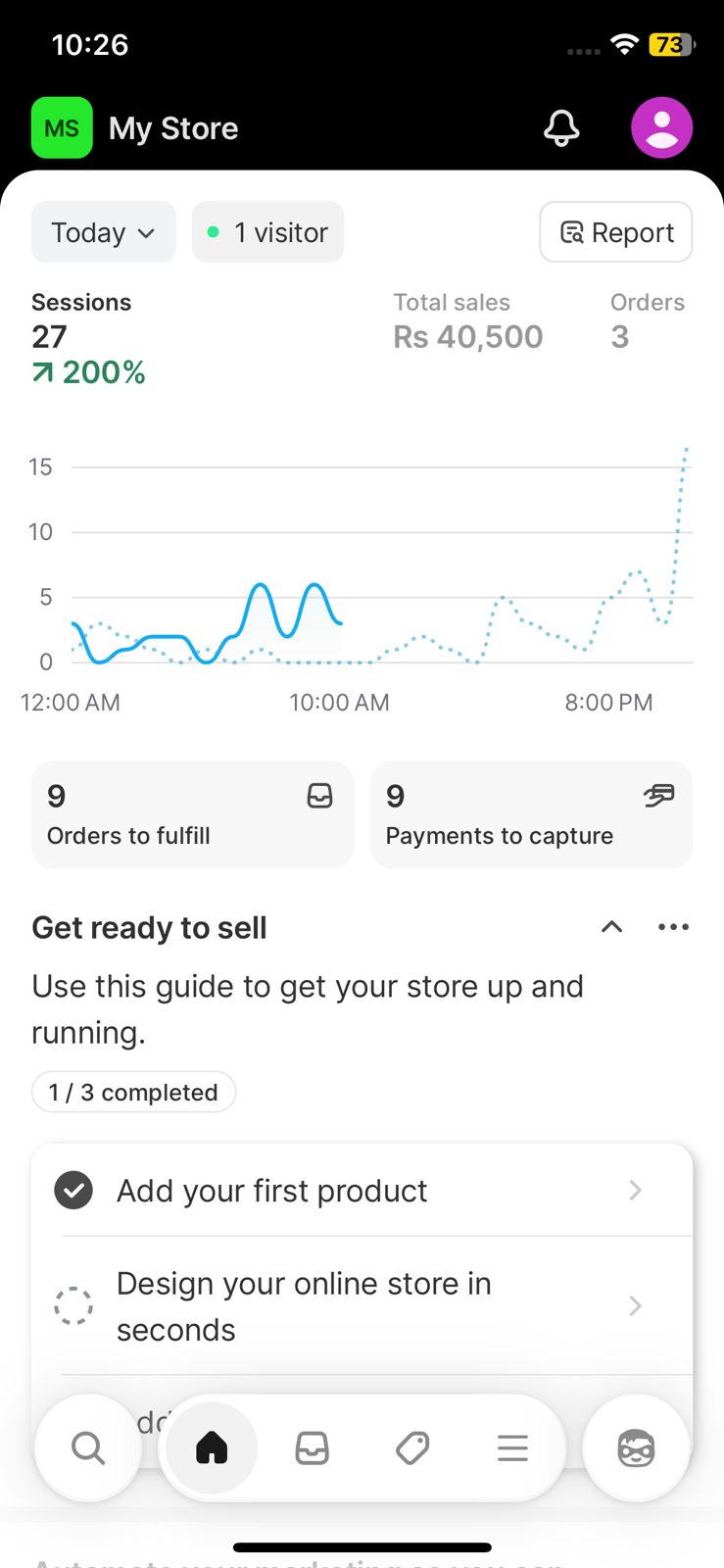Launch the assistant face icon
This screenshot has width=724, height=1568.
tap(636, 1447)
